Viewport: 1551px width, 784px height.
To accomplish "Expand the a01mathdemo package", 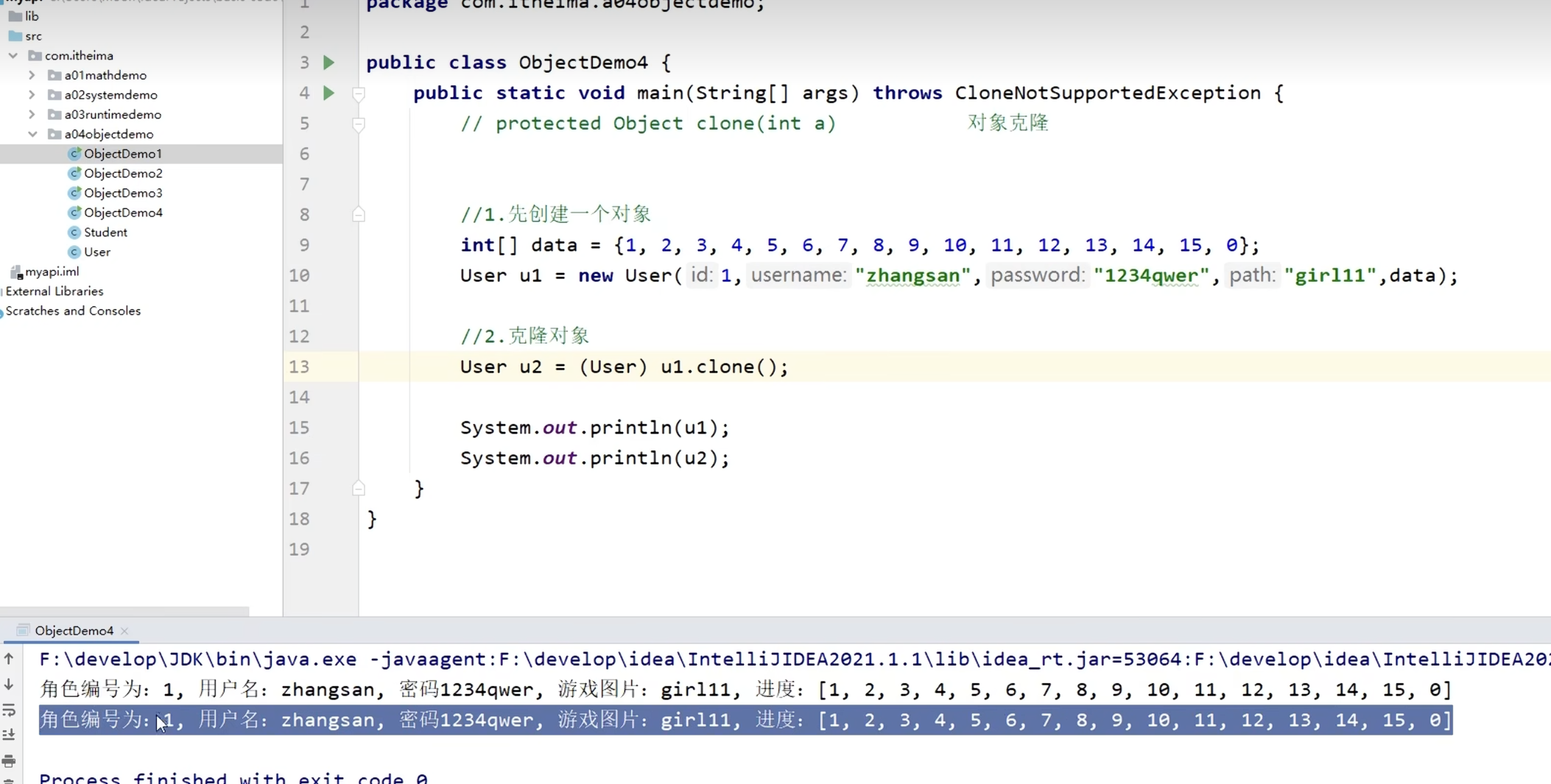I will point(32,75).
